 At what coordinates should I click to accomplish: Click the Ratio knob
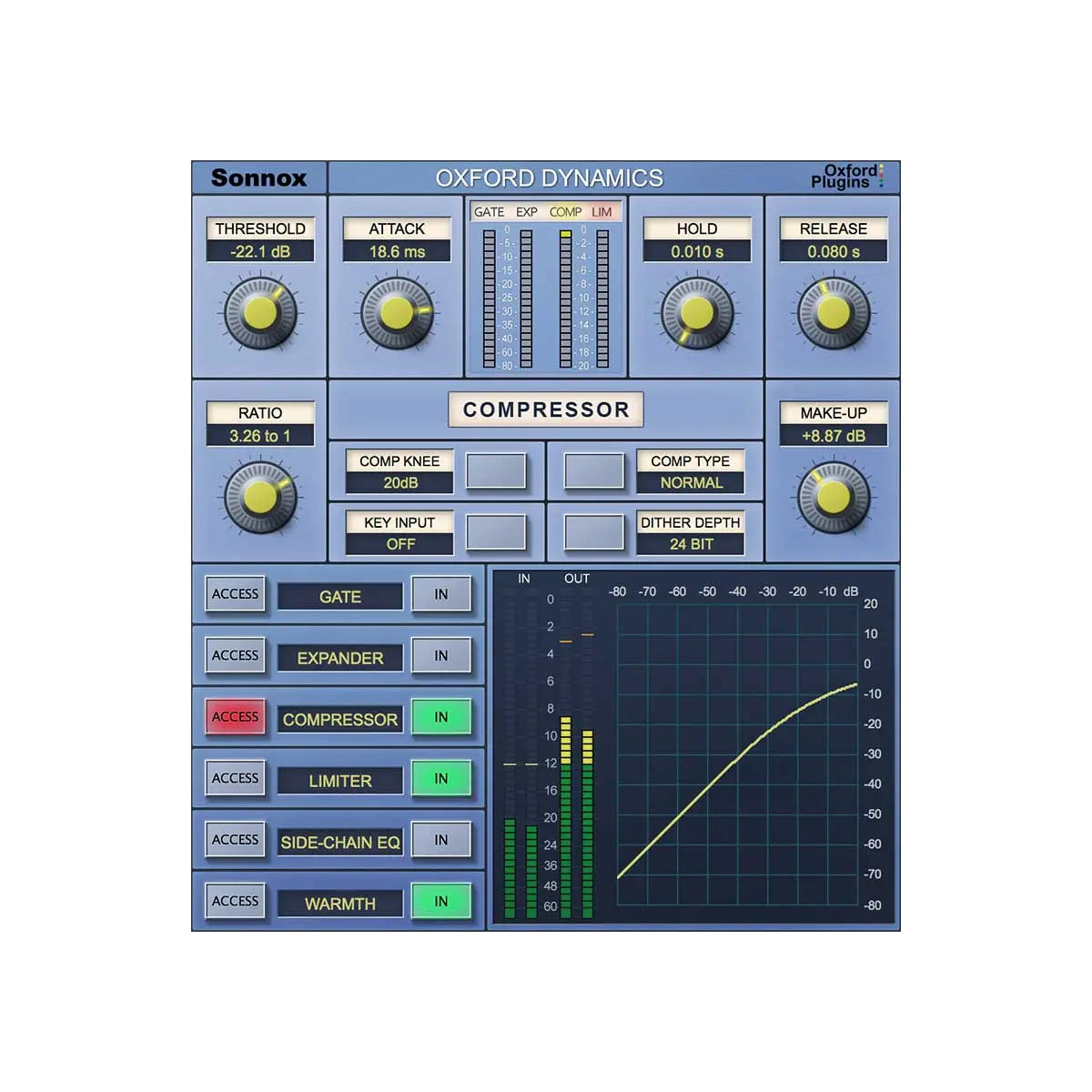259,499
